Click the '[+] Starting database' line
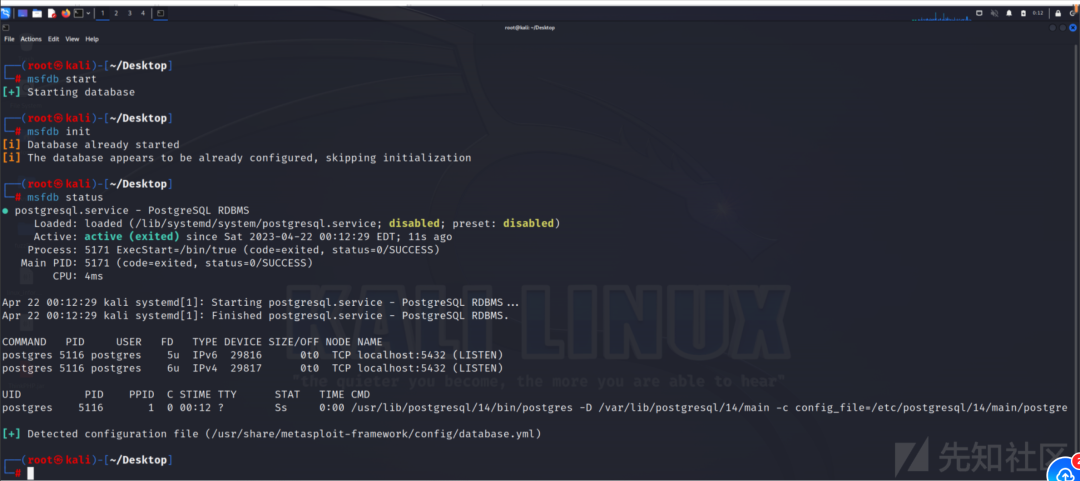 click(68, 92)
